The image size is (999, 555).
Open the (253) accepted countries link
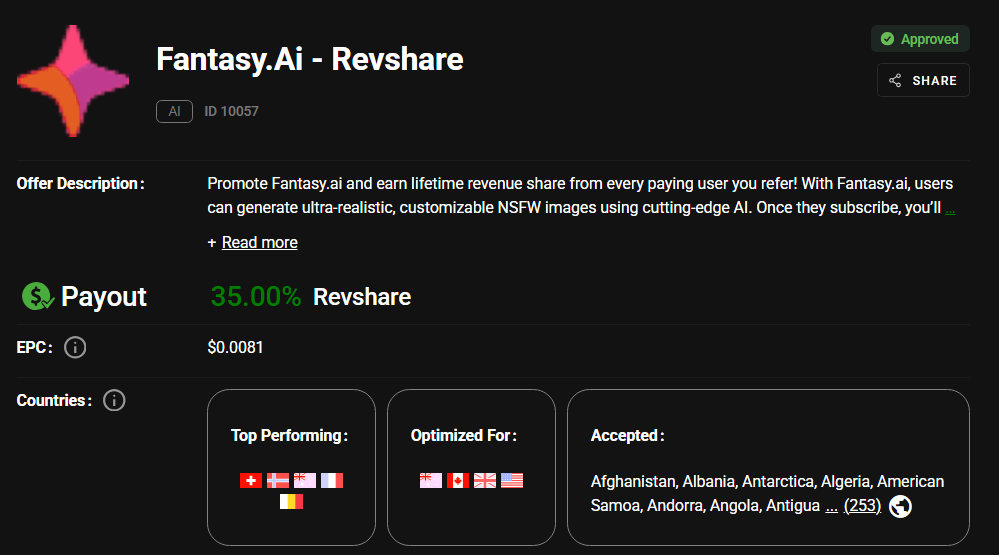coord(862,506)
